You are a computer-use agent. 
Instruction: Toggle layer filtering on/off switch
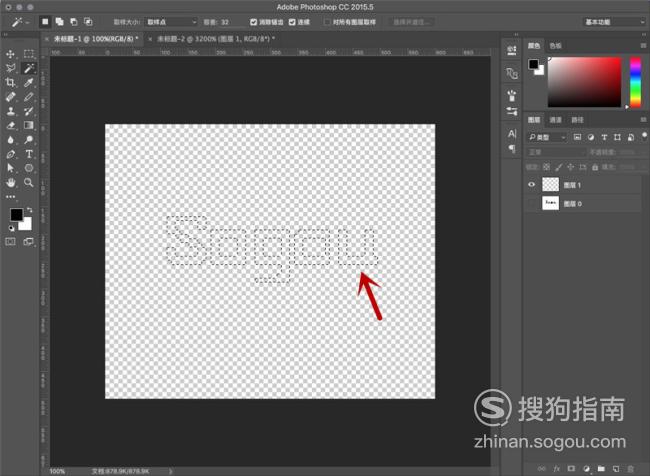click(x=644, y=136)
